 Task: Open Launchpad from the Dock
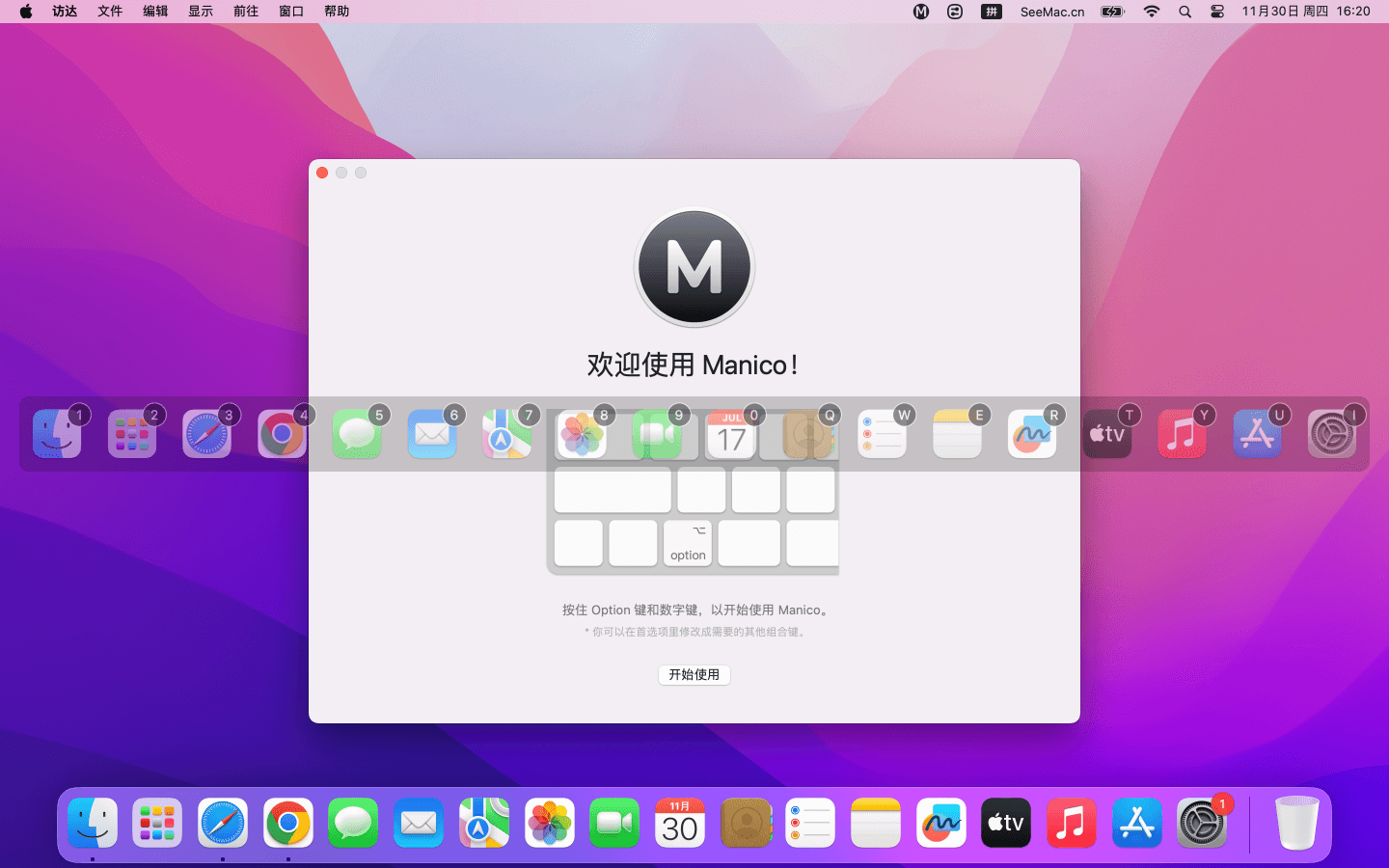157,823
